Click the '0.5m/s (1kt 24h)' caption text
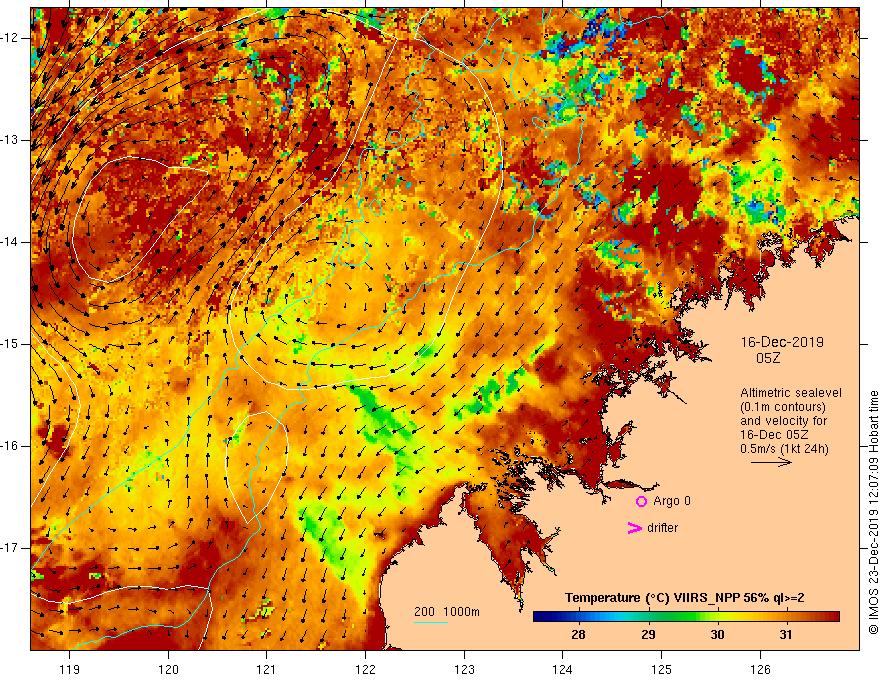 (783, 449)
